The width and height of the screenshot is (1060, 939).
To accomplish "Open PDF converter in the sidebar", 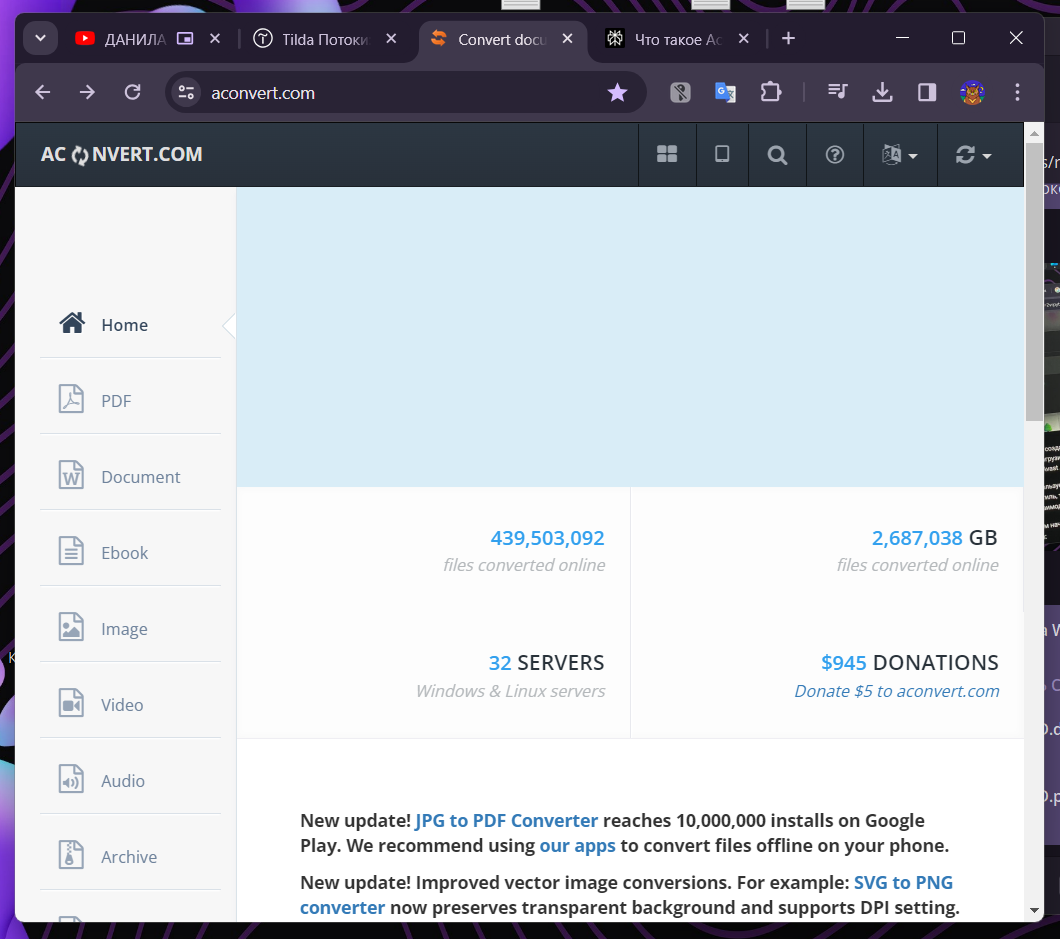I will click(130, 401).
